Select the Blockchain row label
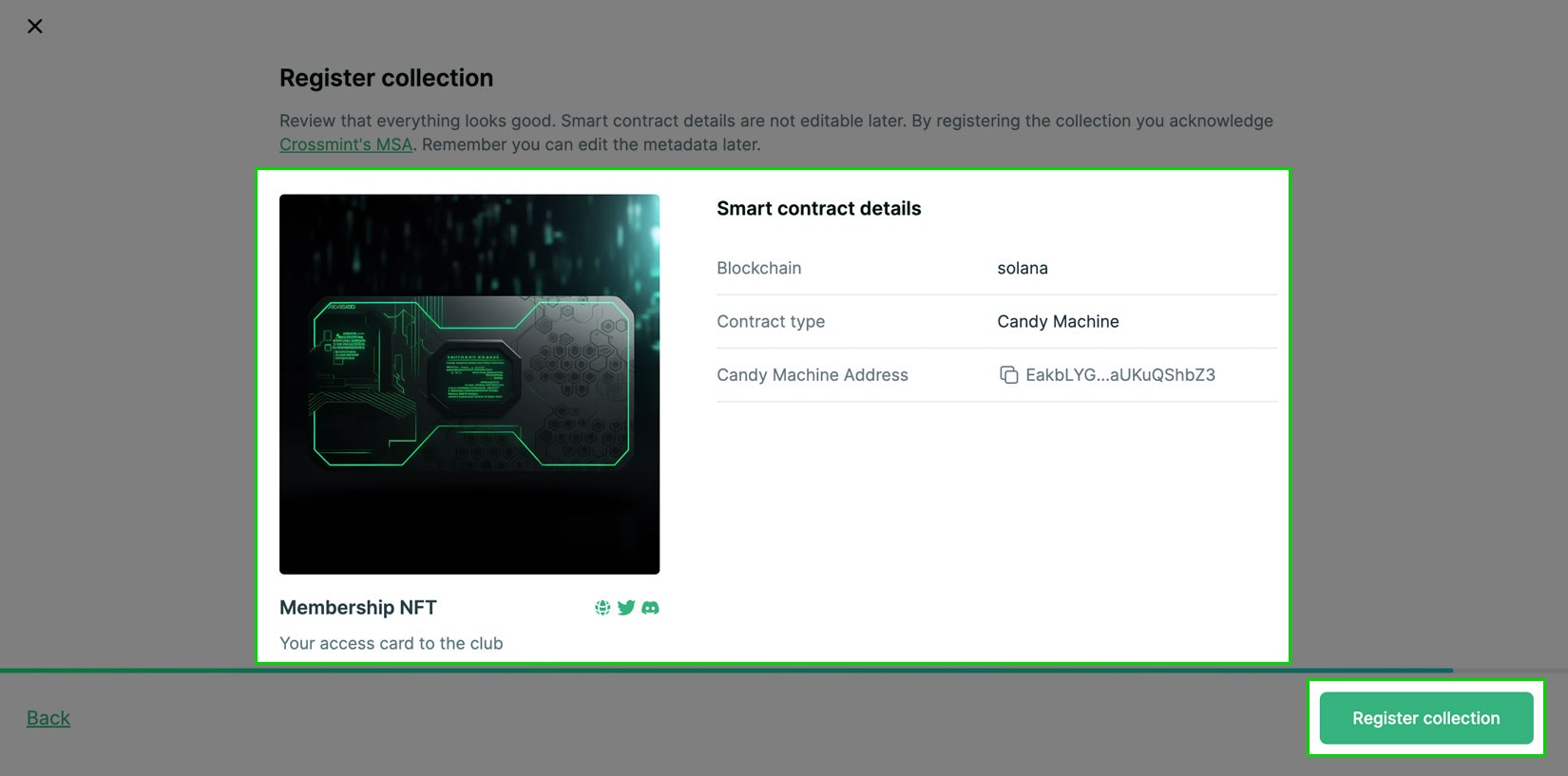1568x776 pixels. pos(759,268)
